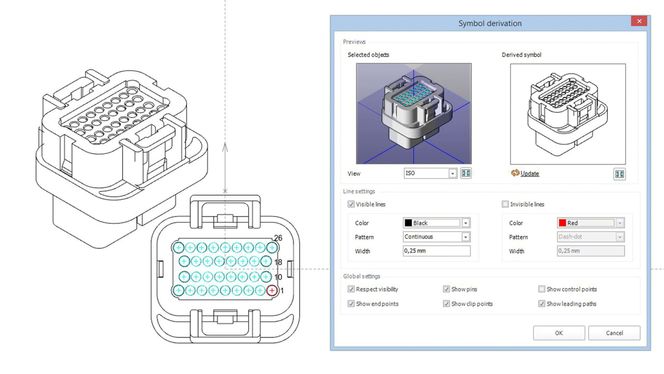
Task: Open the visible lines Black color dropdown
Action: [437, 223]
